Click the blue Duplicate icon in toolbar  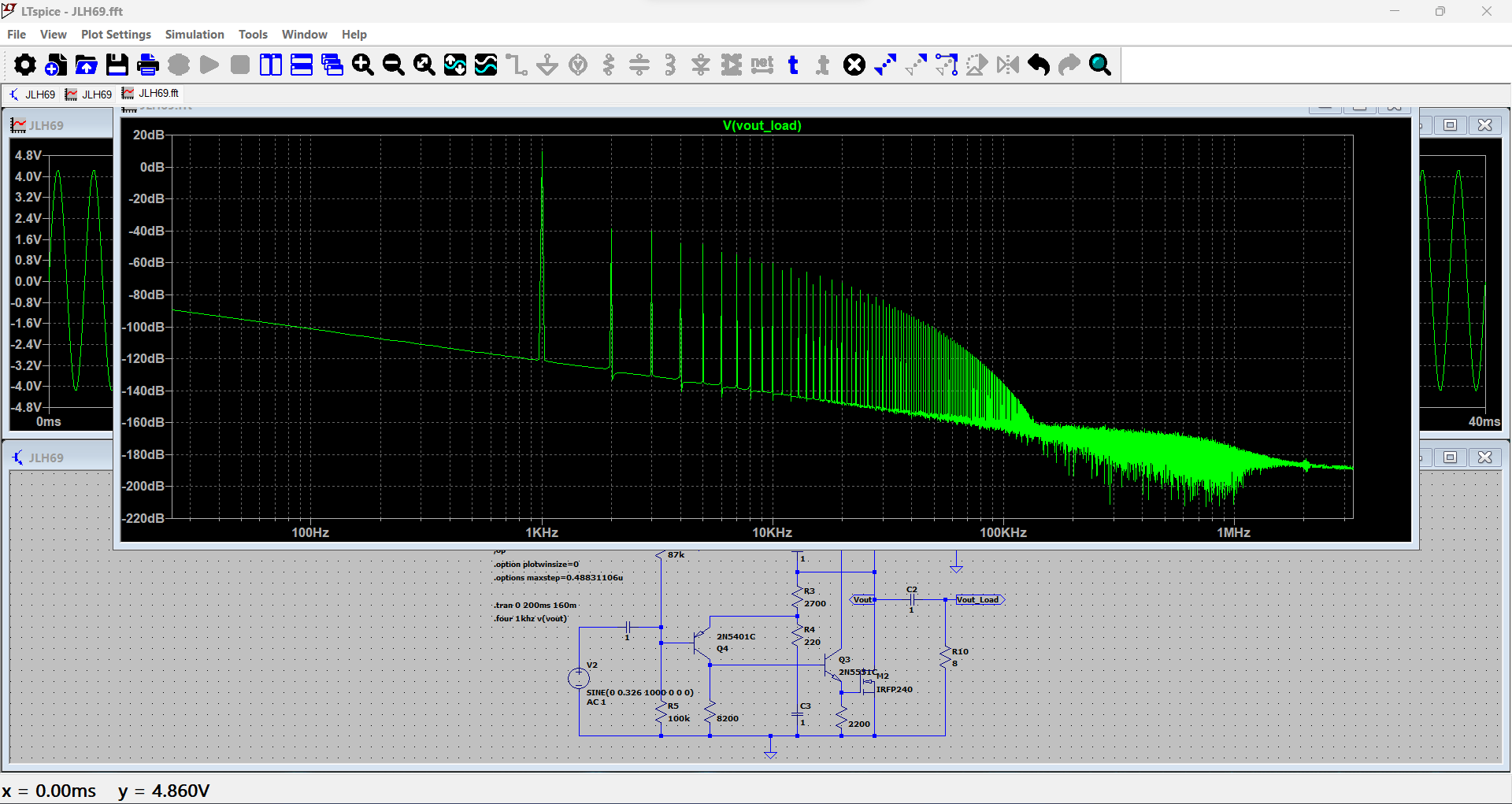pos(885,65)
